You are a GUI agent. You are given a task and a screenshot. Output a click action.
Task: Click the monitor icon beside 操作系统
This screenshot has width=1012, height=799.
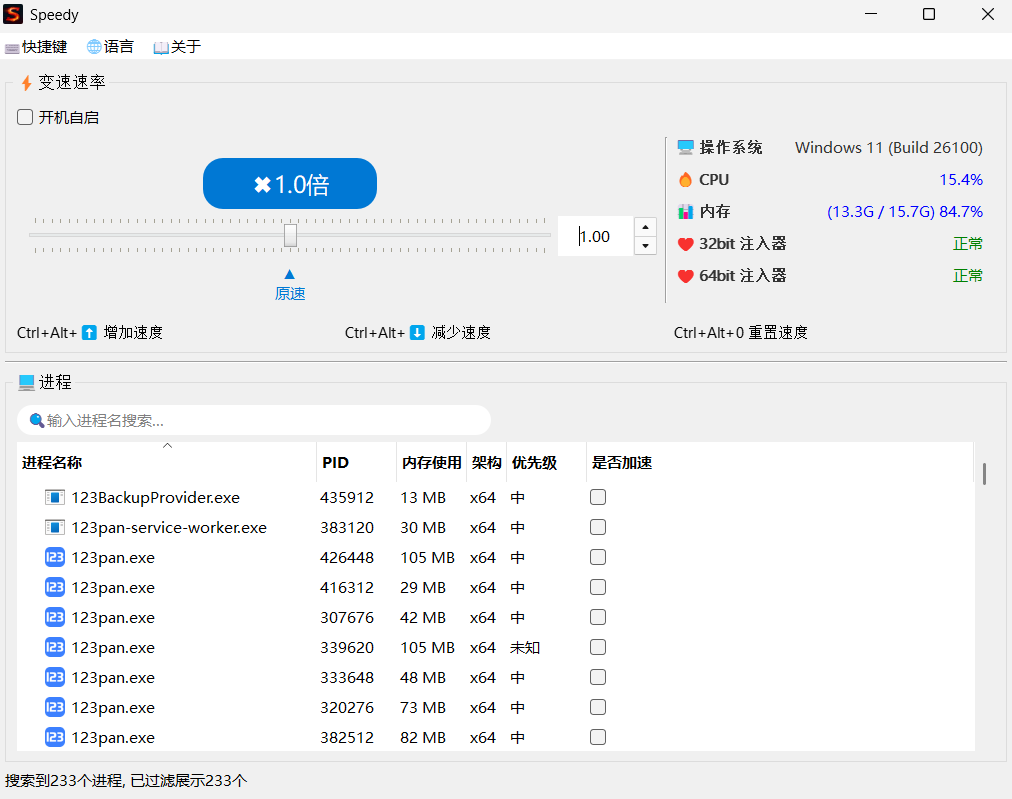(x=686, y=147)
